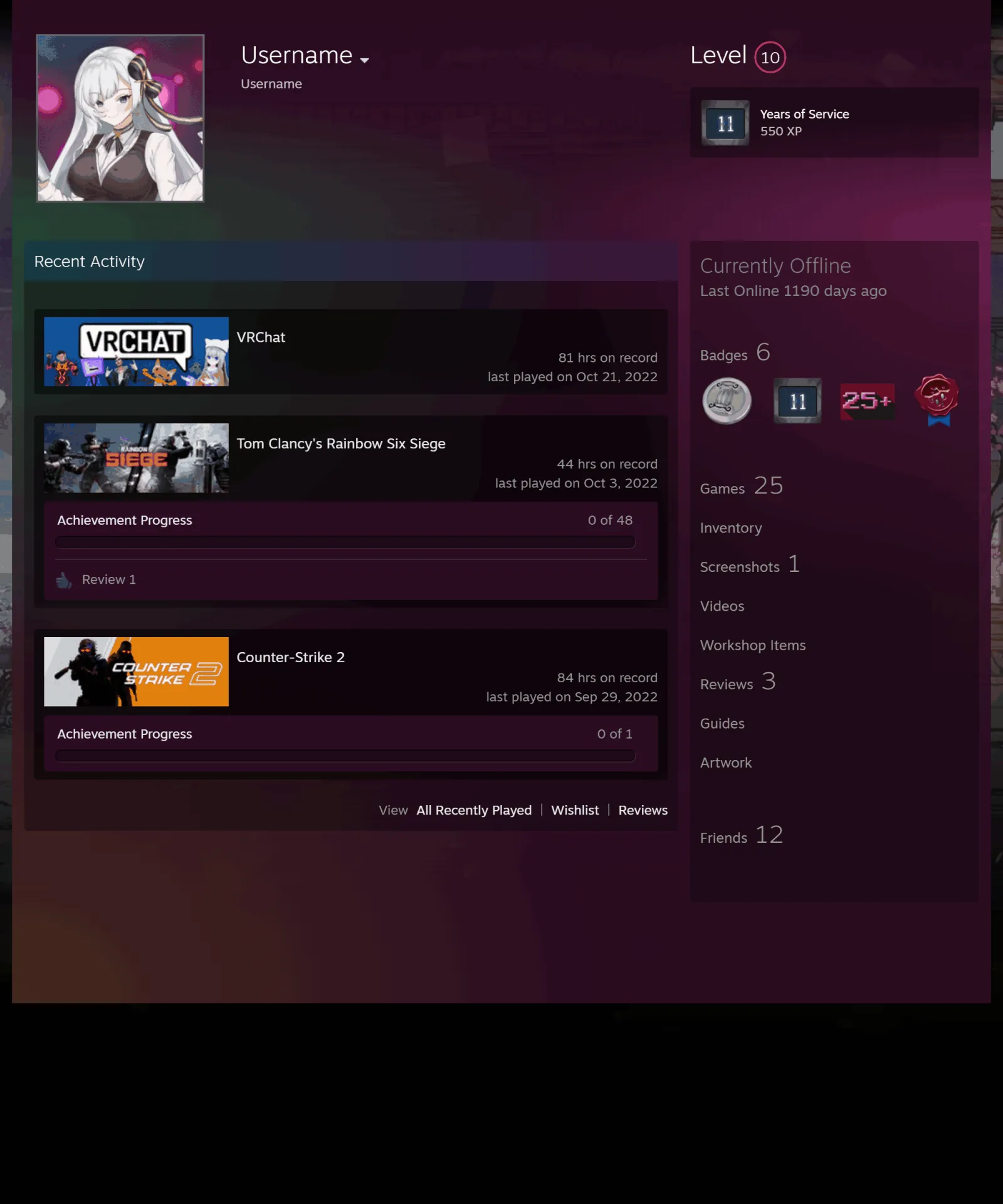Viewport: 1003px width, 1204px height.
Task: Click the Level heading text
Action: tap(718, 55)
